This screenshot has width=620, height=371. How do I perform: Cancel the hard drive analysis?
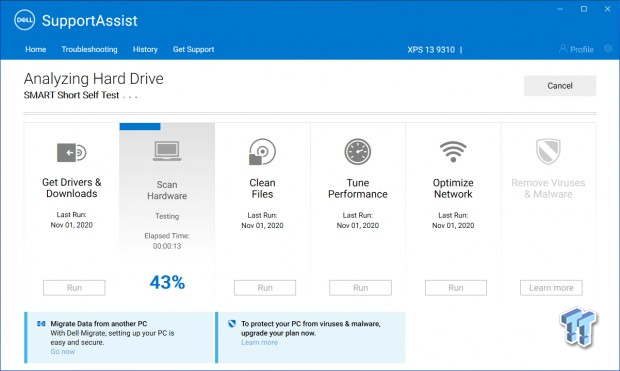coord(560,86)
